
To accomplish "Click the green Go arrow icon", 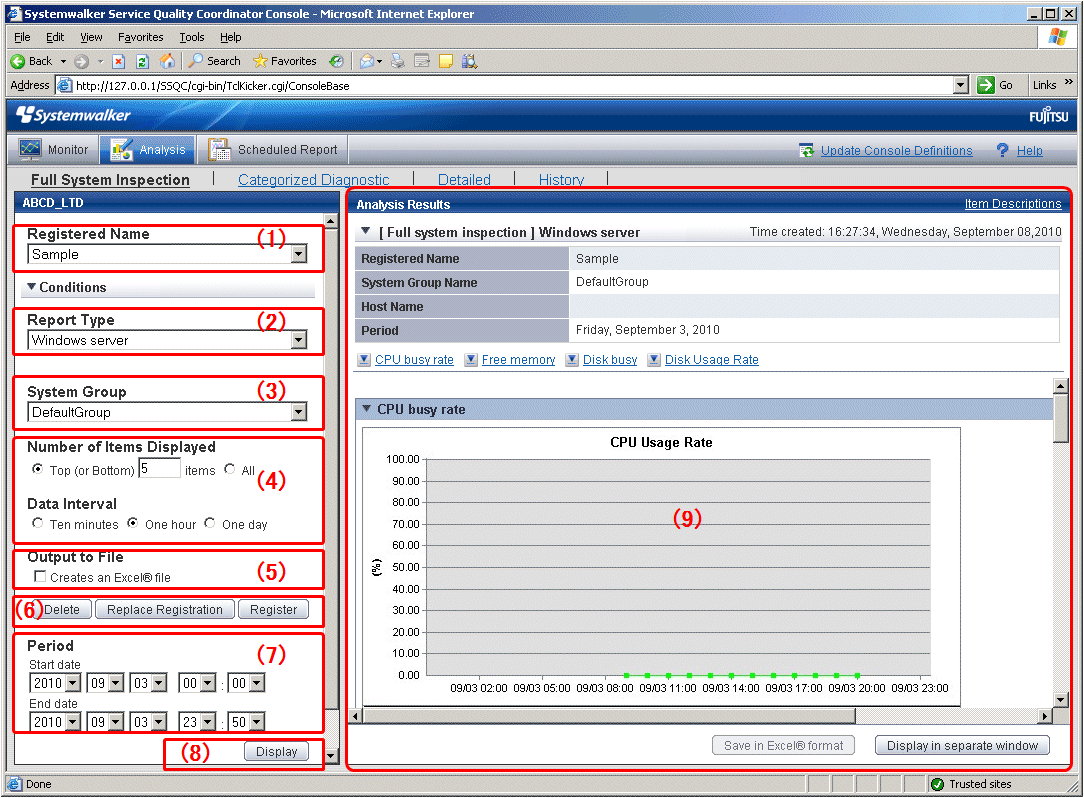I will (986, 85).
